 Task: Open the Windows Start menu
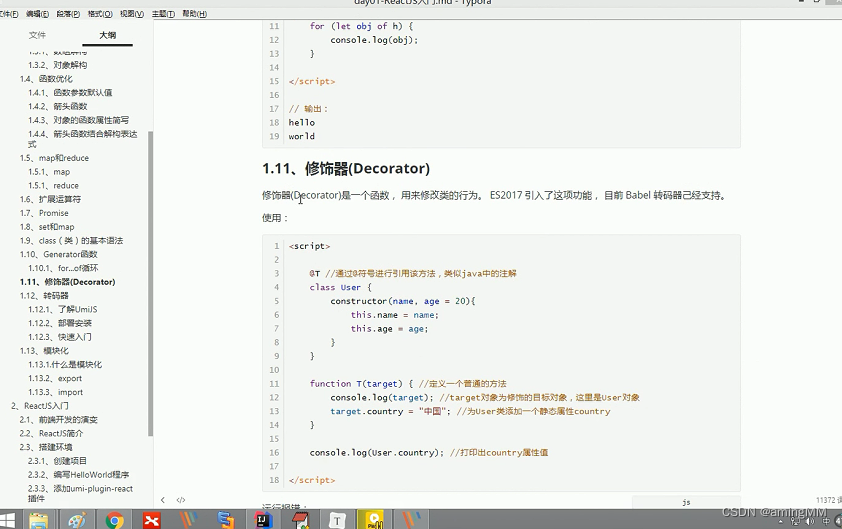[x=7, y=520]
